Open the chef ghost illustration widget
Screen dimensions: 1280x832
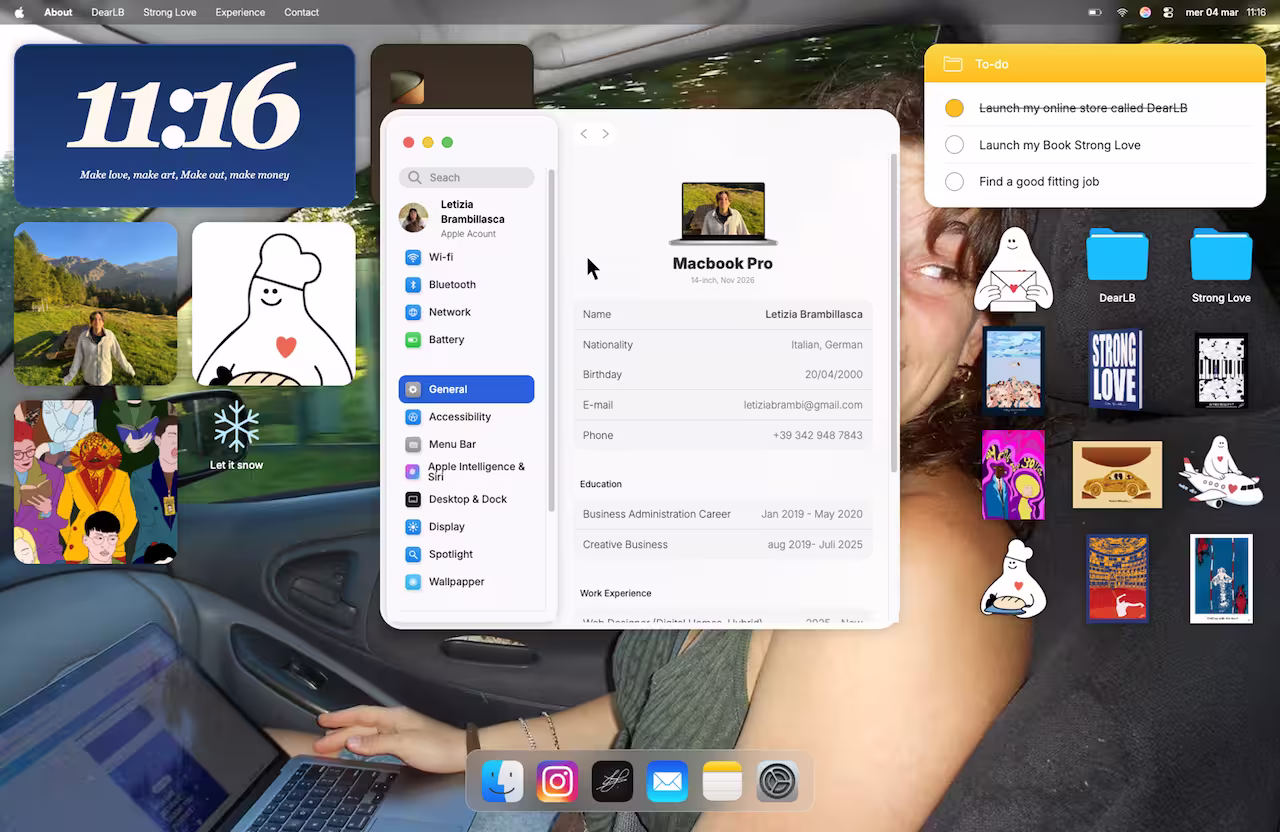pyautogui.click(x=274, y=304)
